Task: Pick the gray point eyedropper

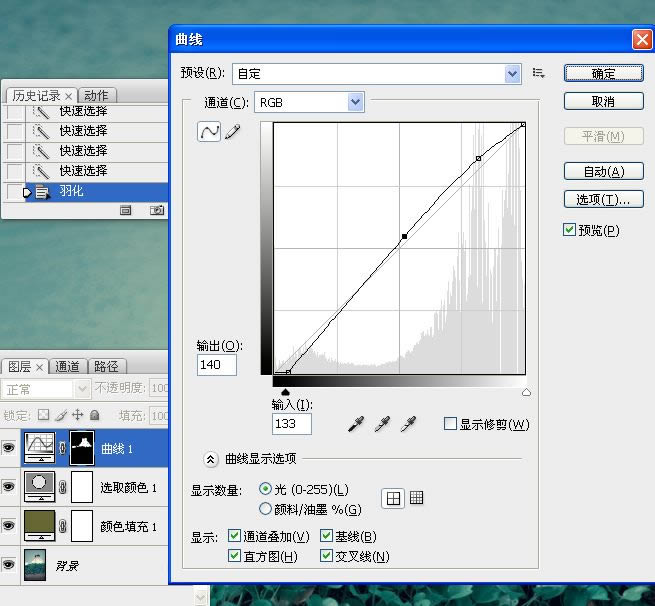Action: (381, 425)
